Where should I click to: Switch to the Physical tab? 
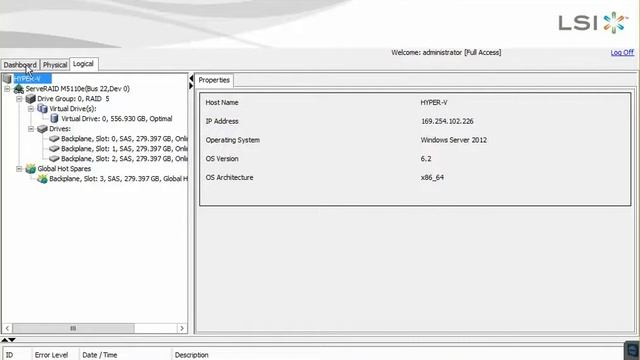[55, 65]
